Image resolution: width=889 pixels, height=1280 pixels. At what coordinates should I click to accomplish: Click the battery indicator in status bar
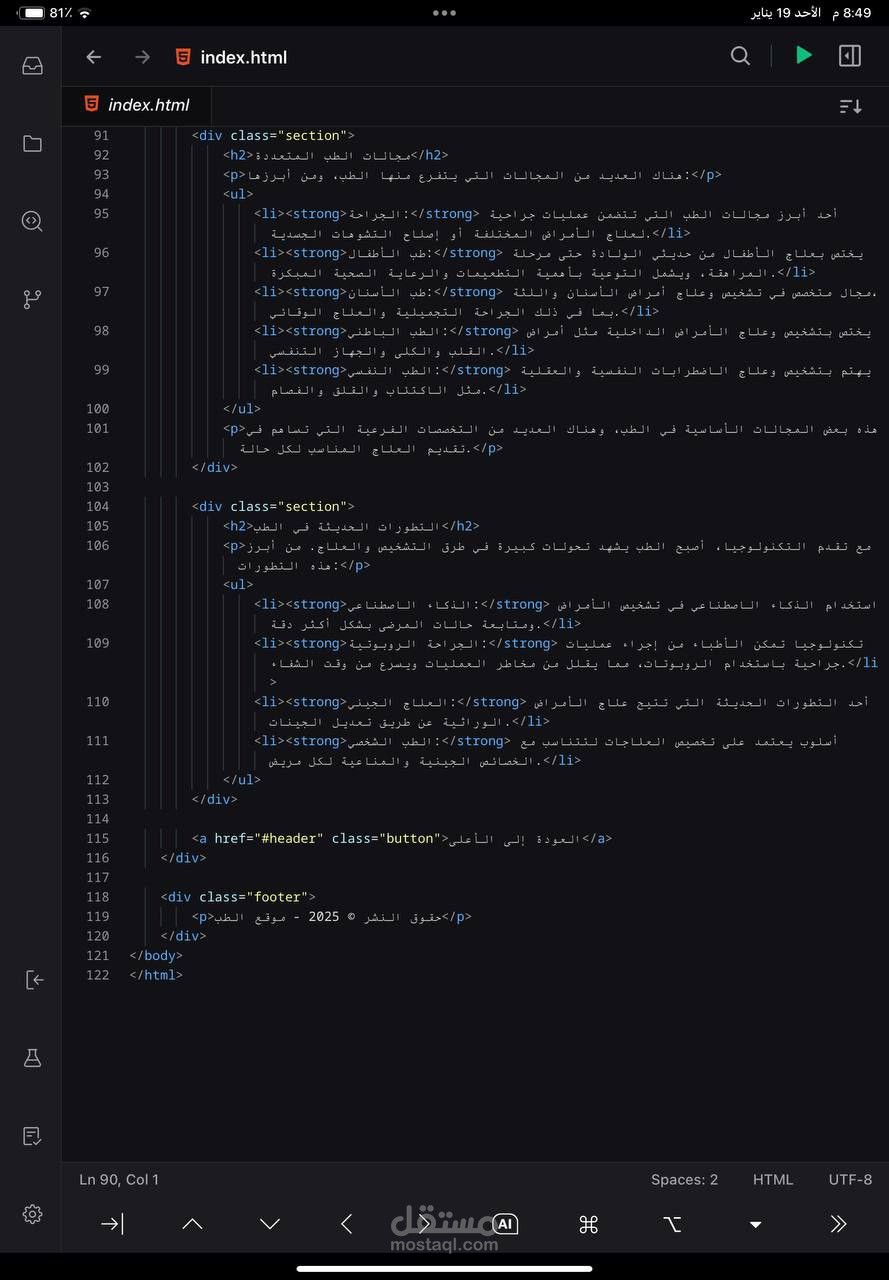click(33, 13)
